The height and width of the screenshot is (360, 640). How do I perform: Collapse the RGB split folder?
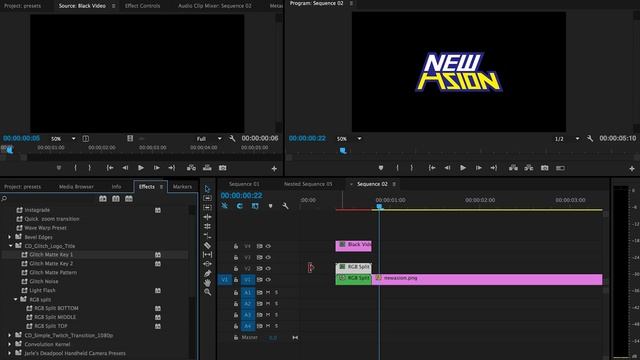16,299
